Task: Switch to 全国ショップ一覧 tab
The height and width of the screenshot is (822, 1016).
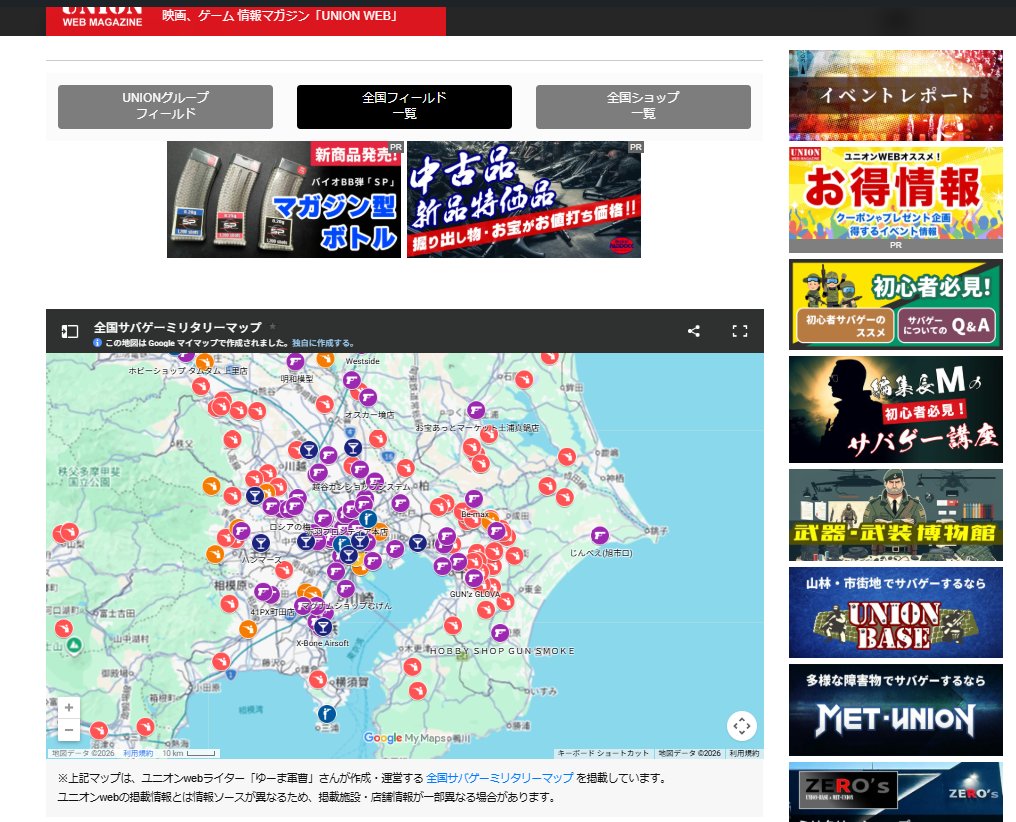Action: pos(643,106)
